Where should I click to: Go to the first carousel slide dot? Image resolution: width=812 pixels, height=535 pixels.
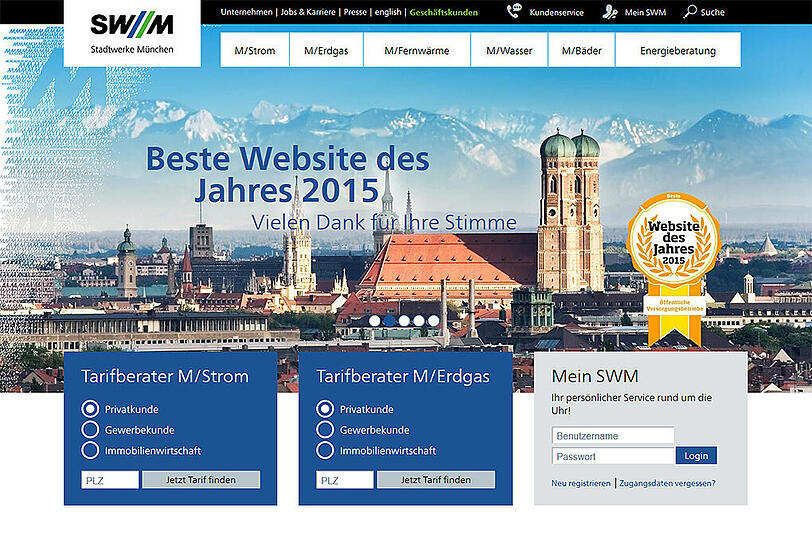[x=374, y=321]
